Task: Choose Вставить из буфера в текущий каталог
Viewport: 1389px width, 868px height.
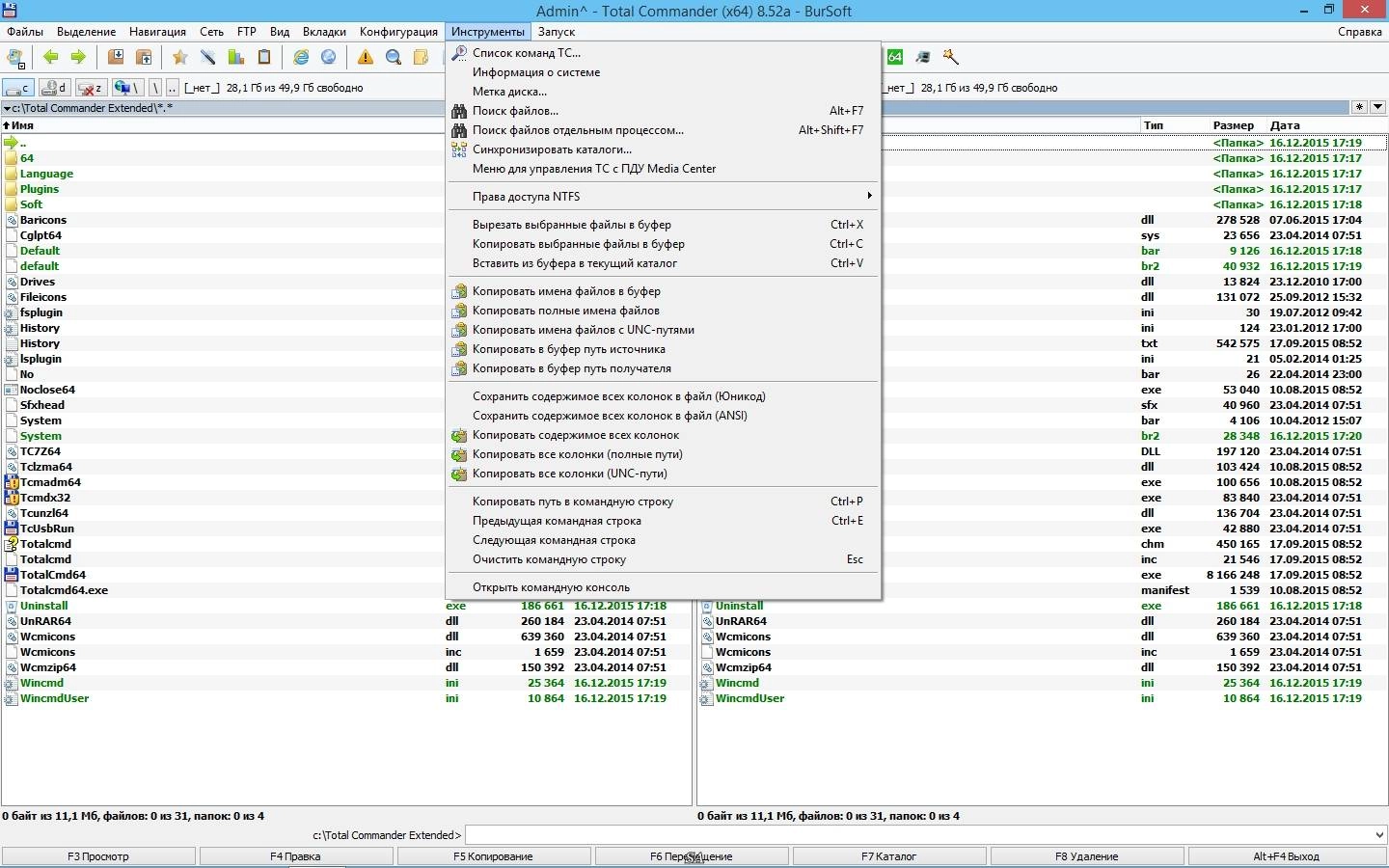Action: pyautogui.click(x=664, y=263)
